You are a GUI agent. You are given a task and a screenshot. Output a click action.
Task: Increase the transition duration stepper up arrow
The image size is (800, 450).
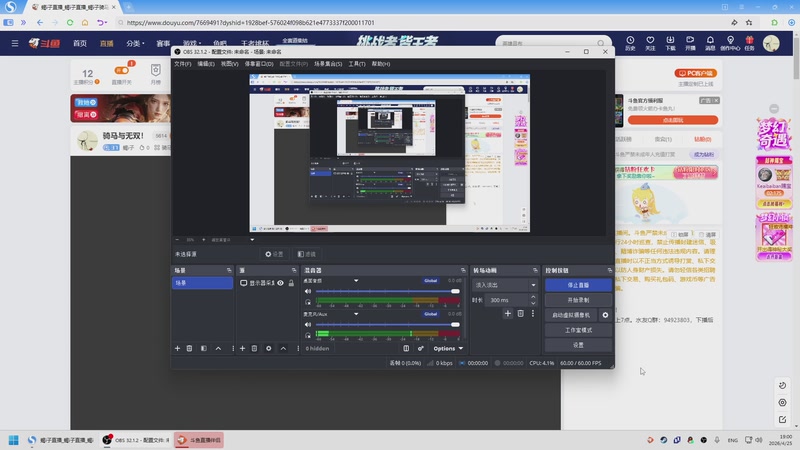(x=533, y=297)
